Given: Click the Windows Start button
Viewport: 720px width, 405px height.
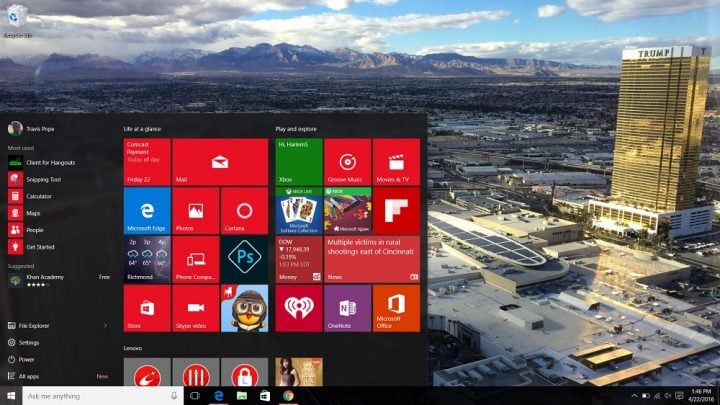Looking at the screenshot, I should [11, 396].
